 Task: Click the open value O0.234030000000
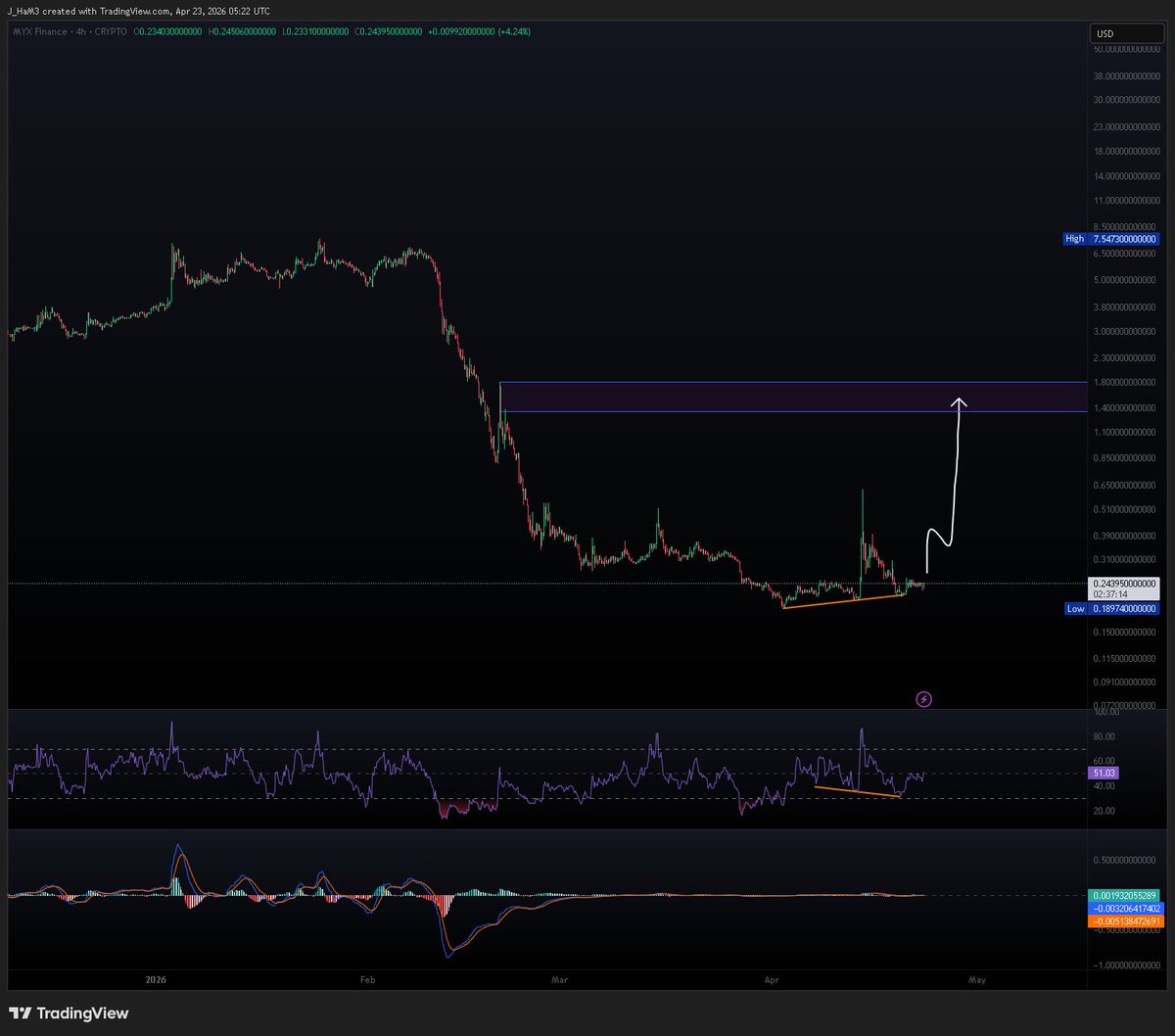pyautogui.click(x=168, y=31)
